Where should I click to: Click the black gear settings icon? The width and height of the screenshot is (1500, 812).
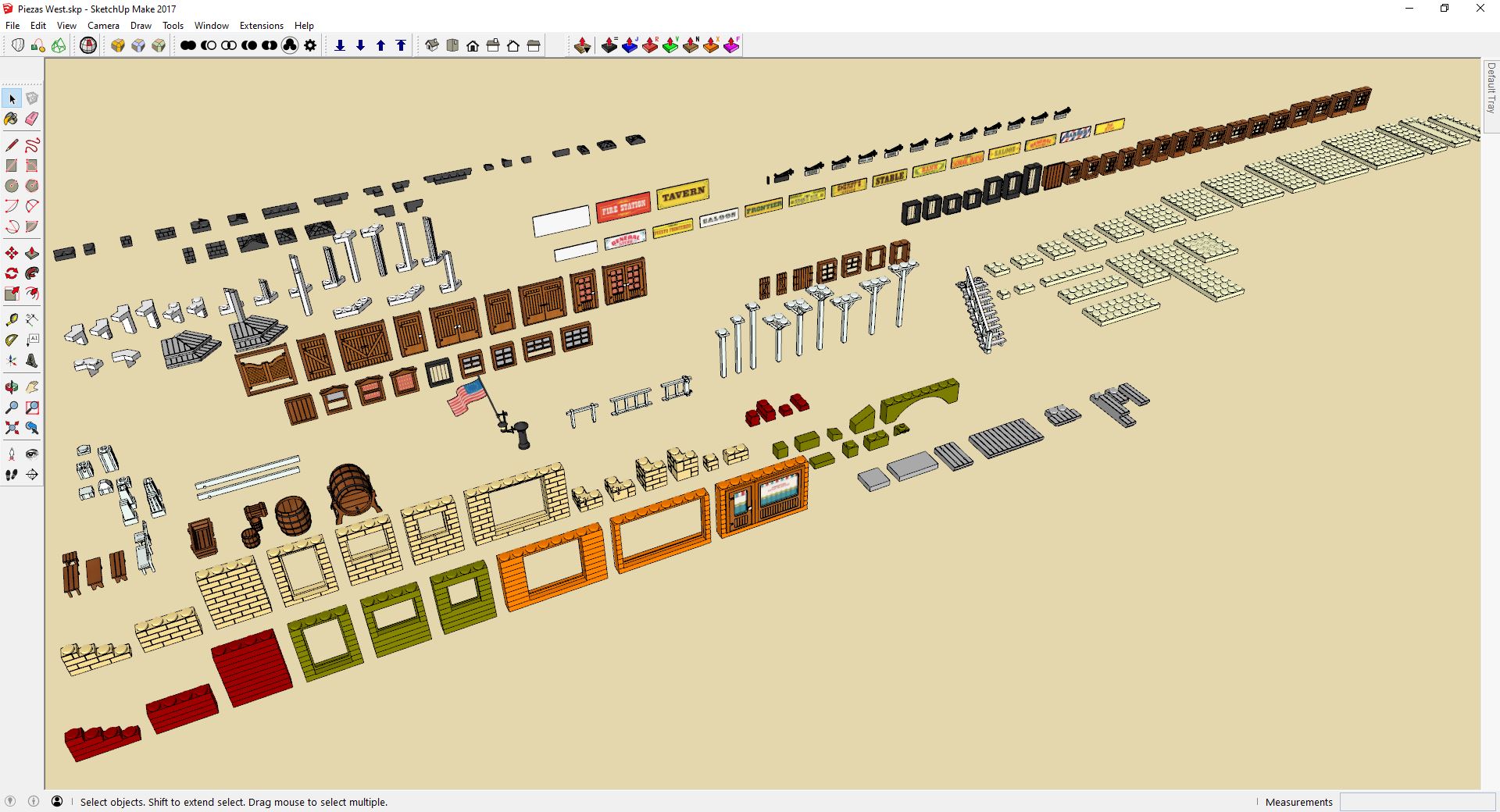pos(310,45)
